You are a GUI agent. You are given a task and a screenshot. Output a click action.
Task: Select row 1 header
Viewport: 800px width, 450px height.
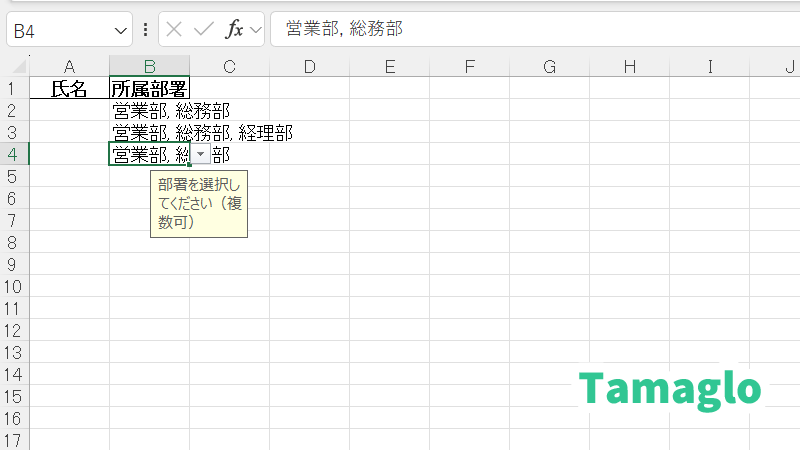14,88
